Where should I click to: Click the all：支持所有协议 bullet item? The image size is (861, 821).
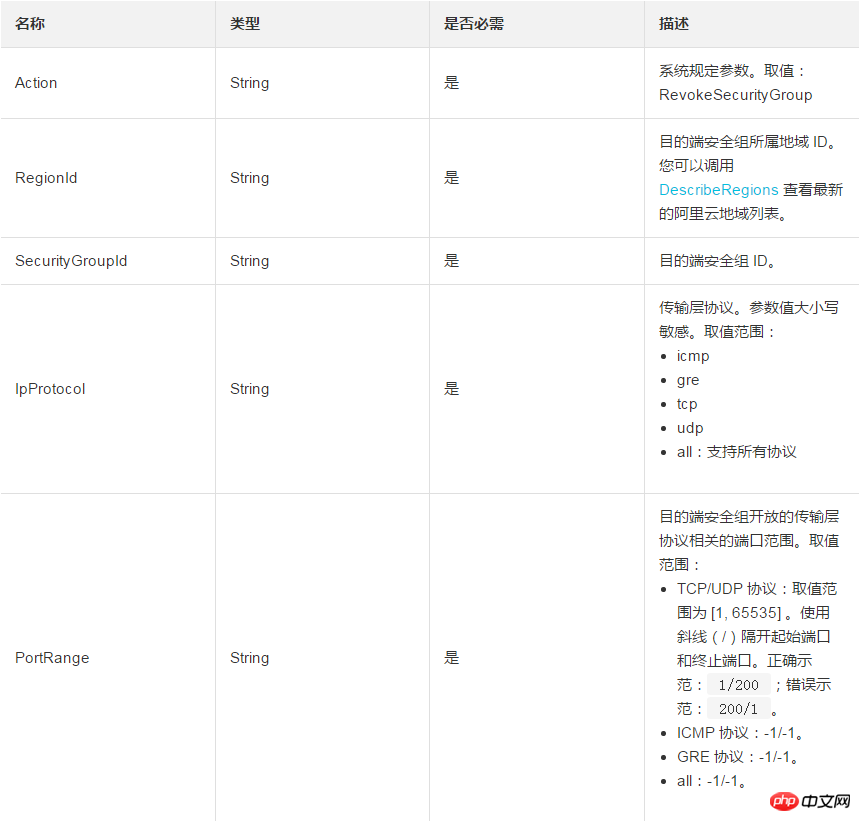(736, 452)
